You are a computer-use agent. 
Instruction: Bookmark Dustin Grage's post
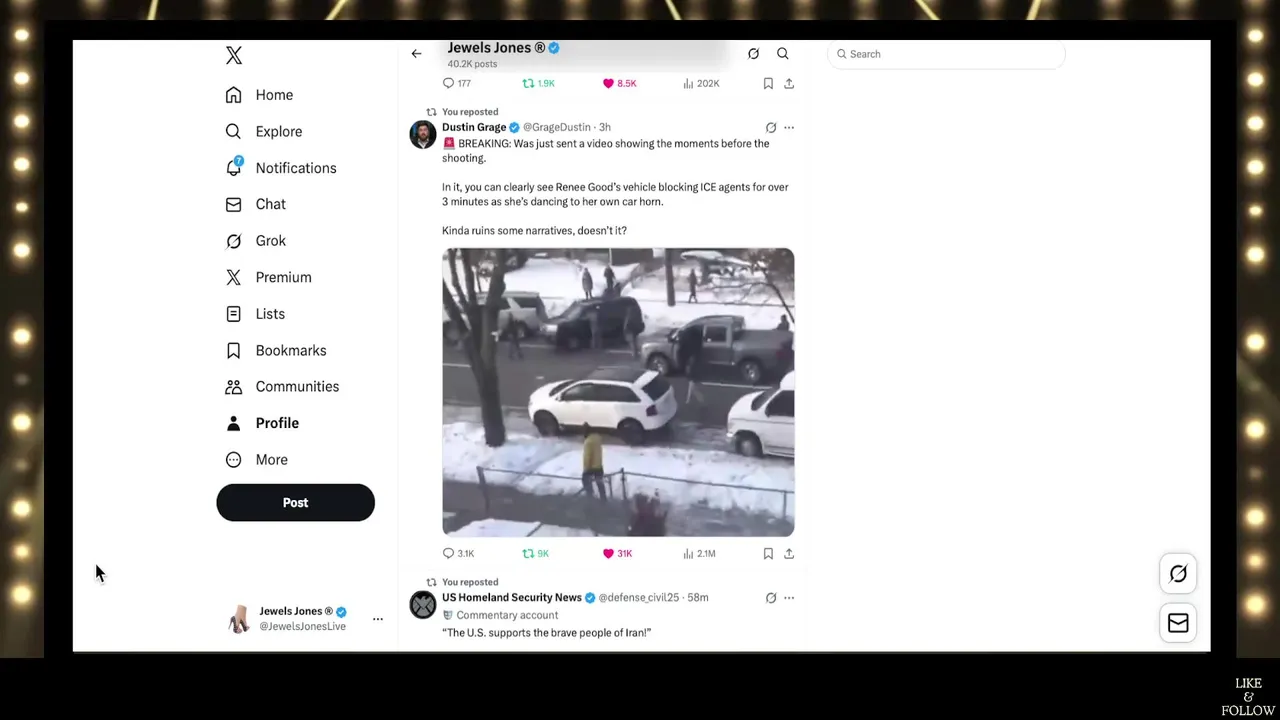pos(768,553)
